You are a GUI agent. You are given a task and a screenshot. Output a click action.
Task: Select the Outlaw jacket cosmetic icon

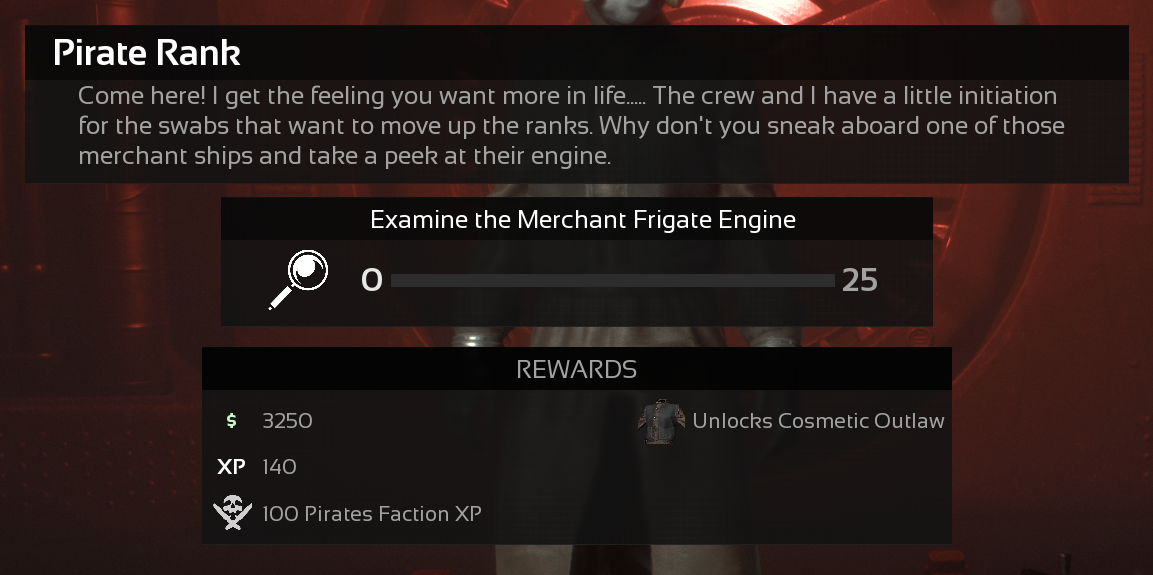(x=661, y=421)
